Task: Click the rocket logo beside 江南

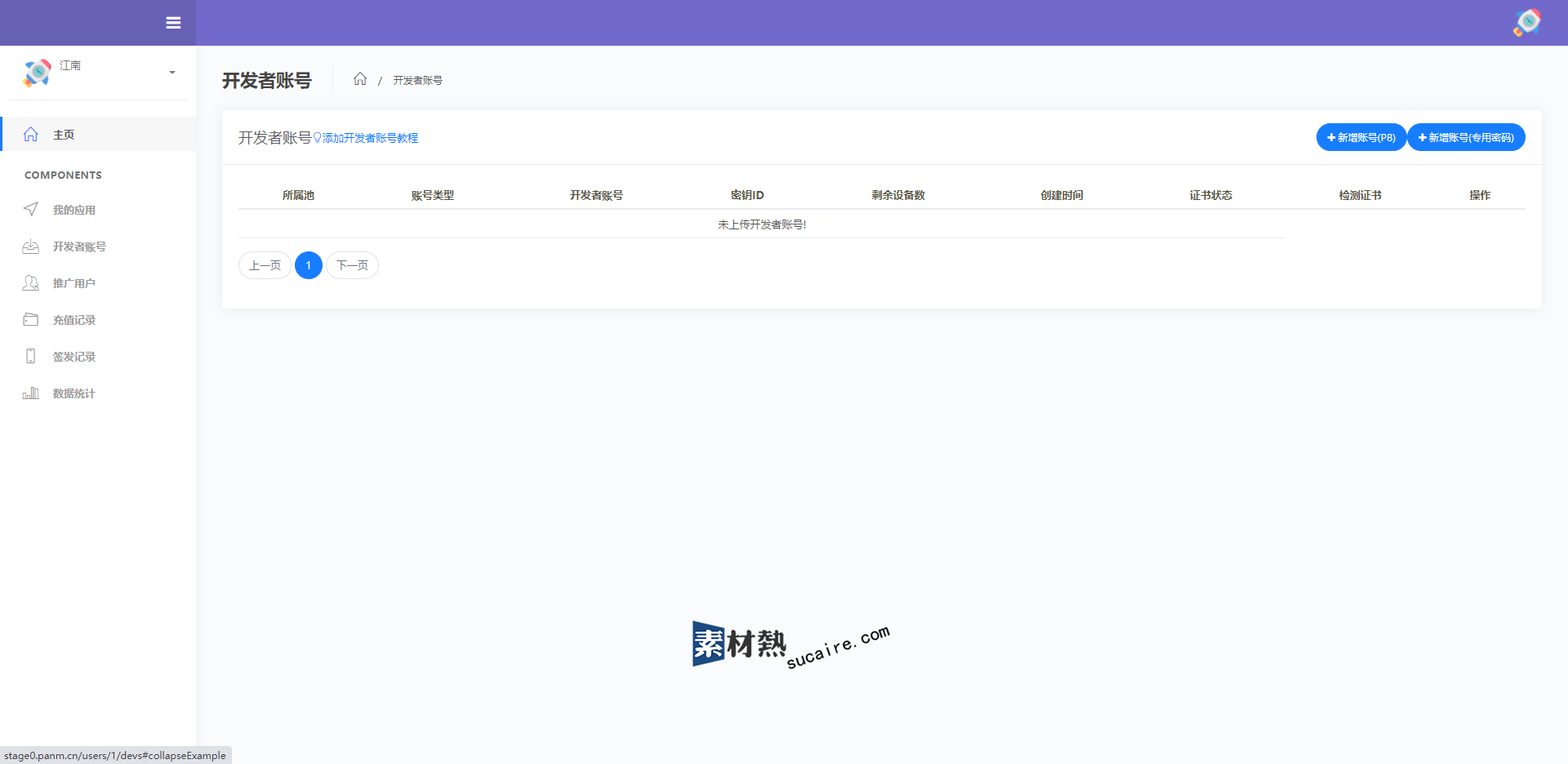Action: coord(37,73)
